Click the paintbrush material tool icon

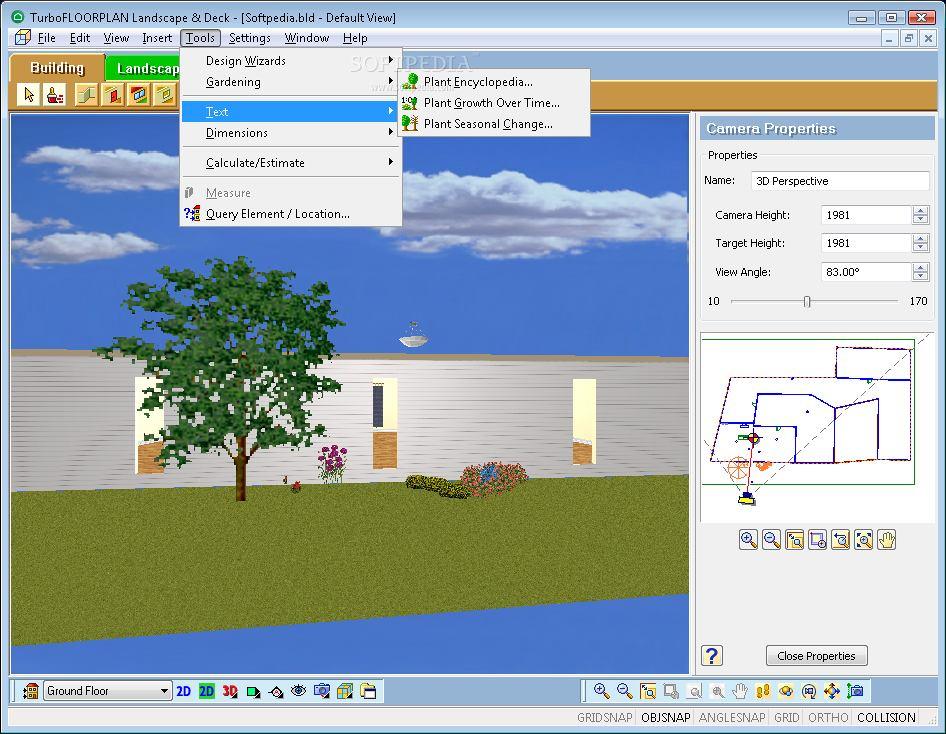[55, 95]
